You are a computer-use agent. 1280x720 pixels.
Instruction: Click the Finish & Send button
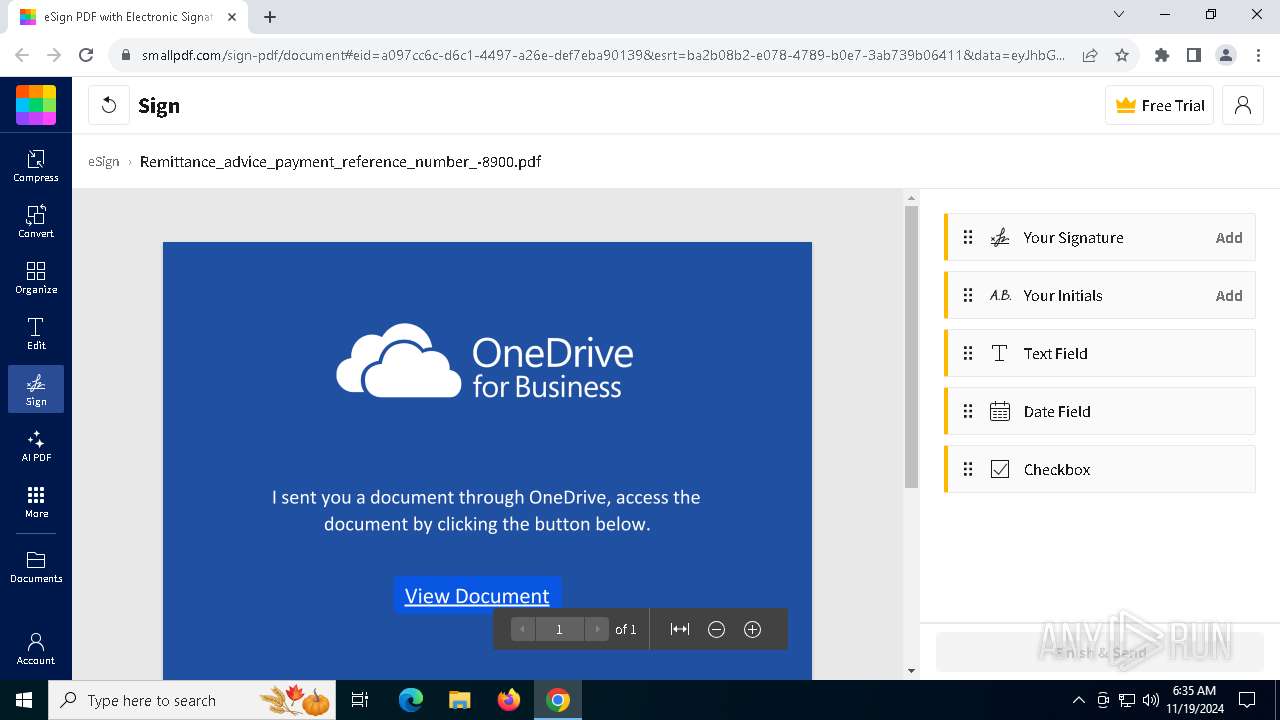[1100, 652]
